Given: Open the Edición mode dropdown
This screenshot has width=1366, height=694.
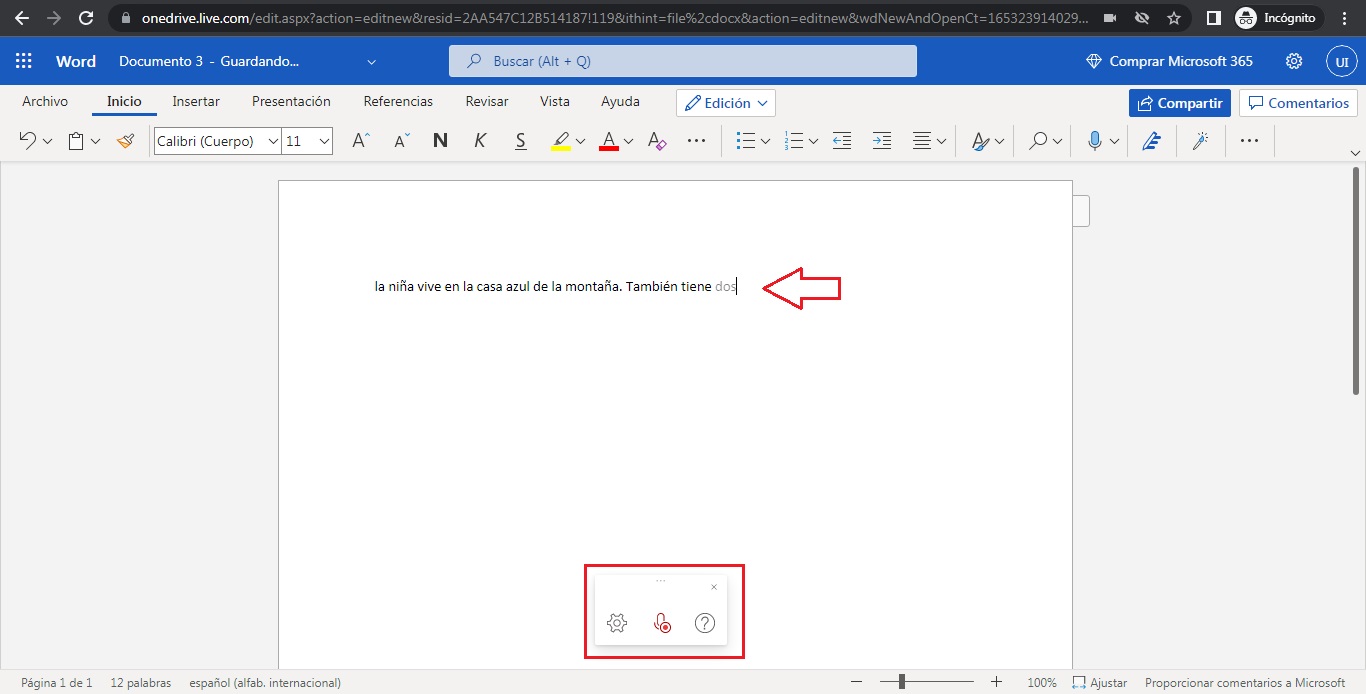Looking at the screenshot, I should coord(725,102).
